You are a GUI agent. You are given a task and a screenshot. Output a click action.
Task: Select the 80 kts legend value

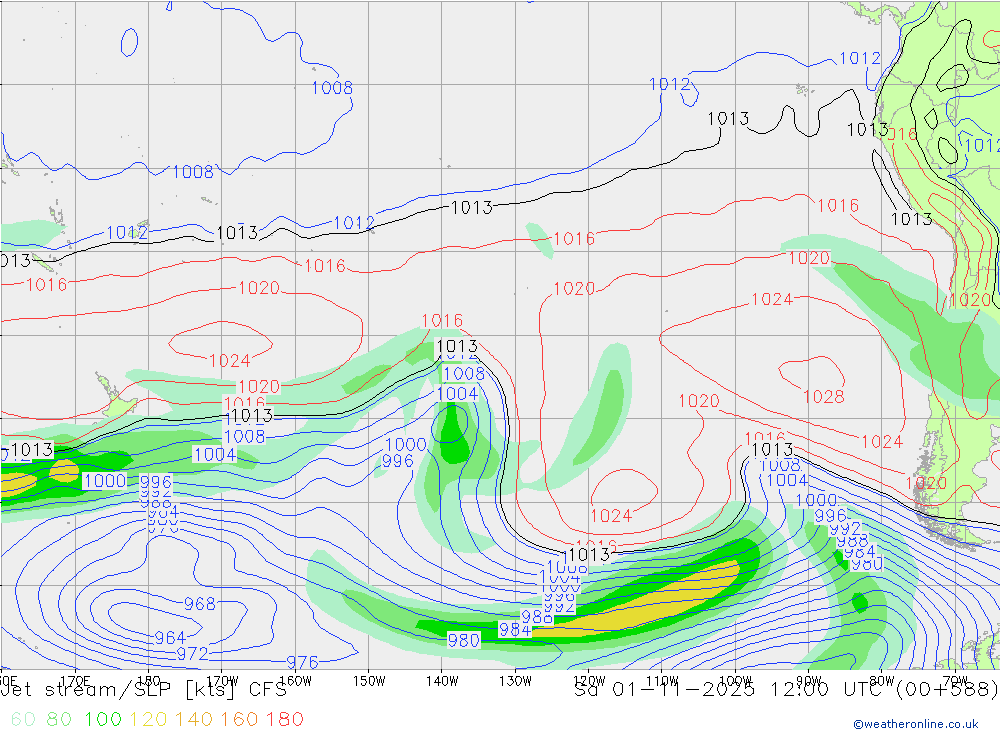tap(59, 719)
